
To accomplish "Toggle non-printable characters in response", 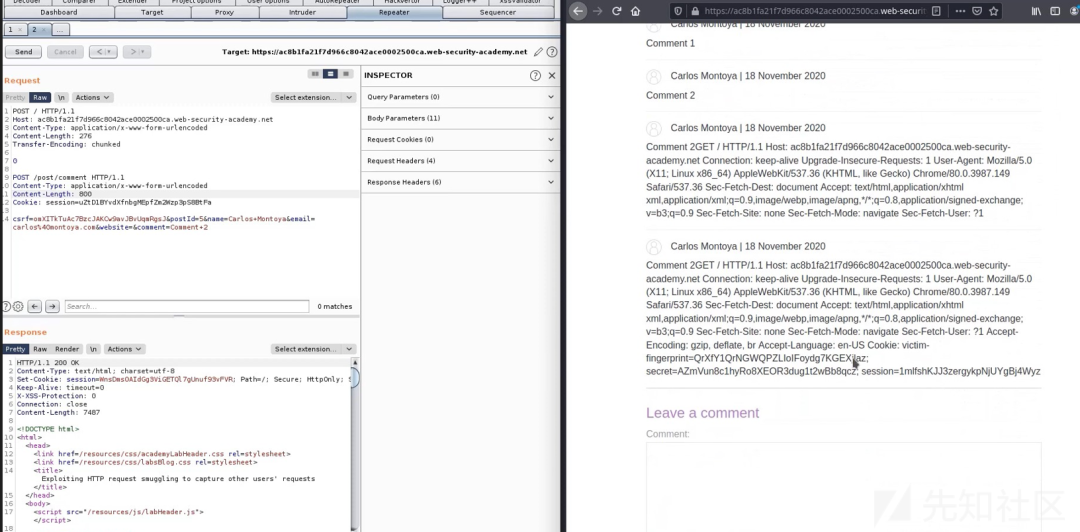I will (x=93, y=349).
